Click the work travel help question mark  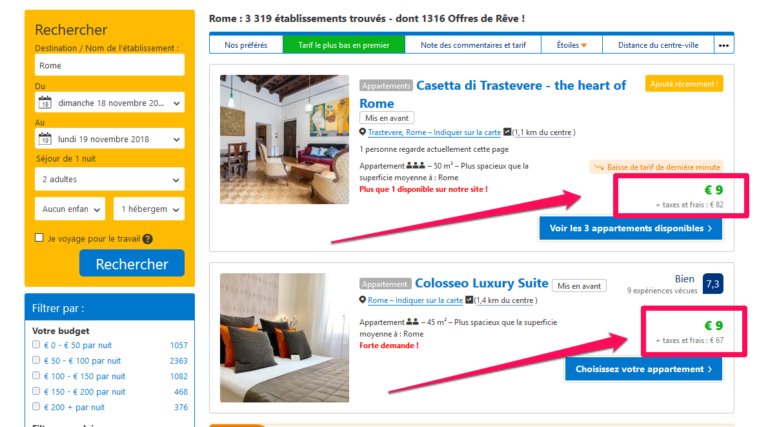pos(147,239)
